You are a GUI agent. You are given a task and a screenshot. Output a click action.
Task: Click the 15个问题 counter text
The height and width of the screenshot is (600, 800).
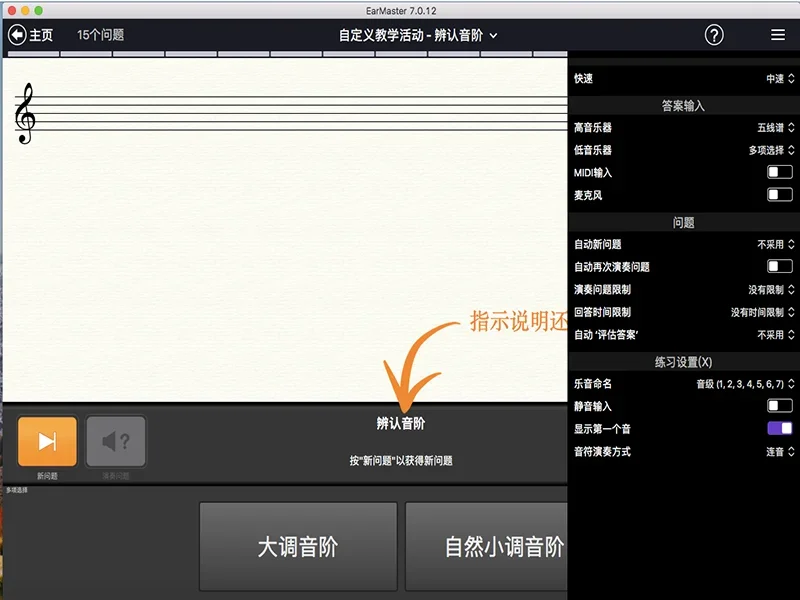[x=101, y=35]
